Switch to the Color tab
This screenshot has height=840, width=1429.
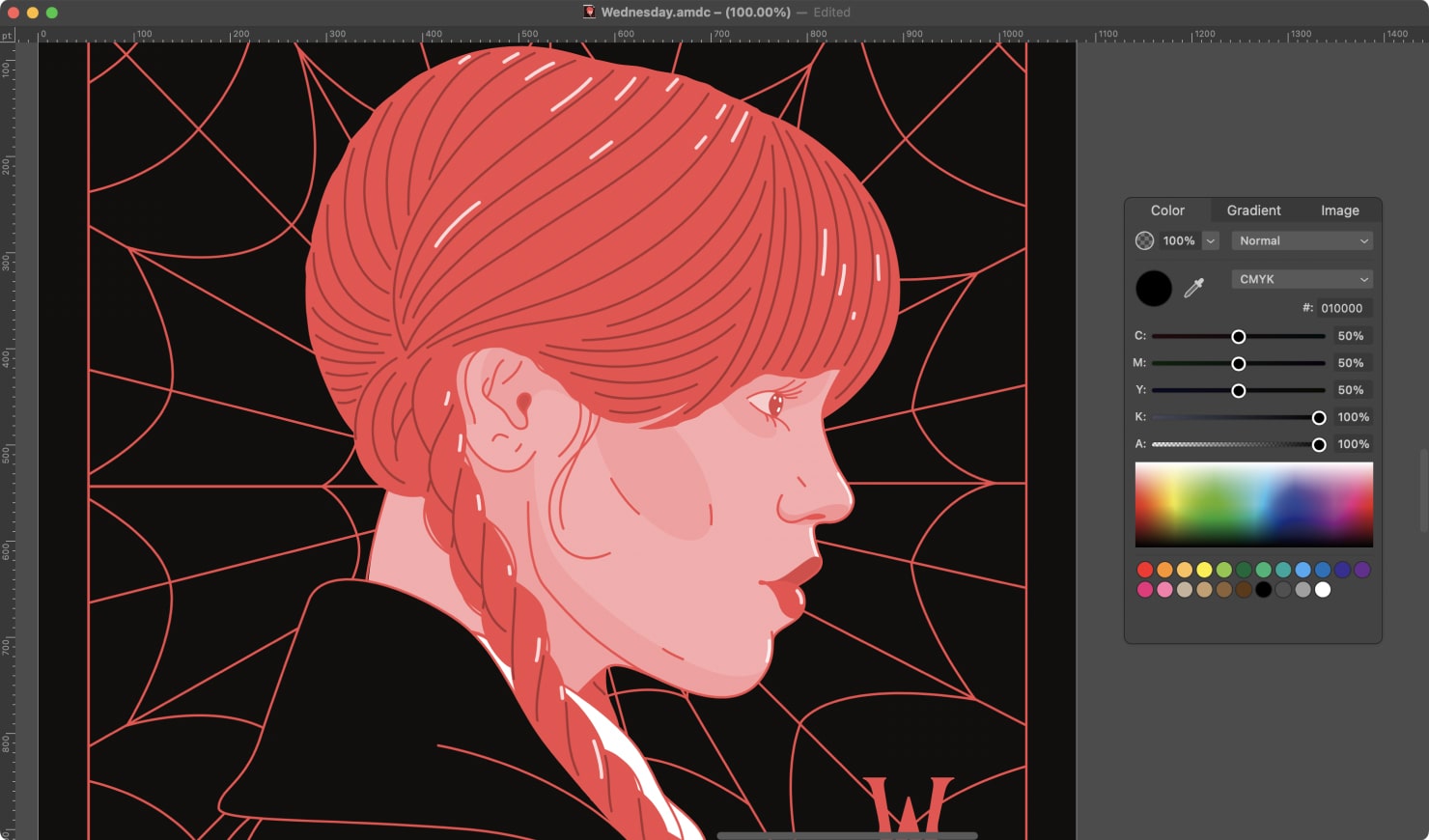pyautogui.click(x=1167, y=210)
